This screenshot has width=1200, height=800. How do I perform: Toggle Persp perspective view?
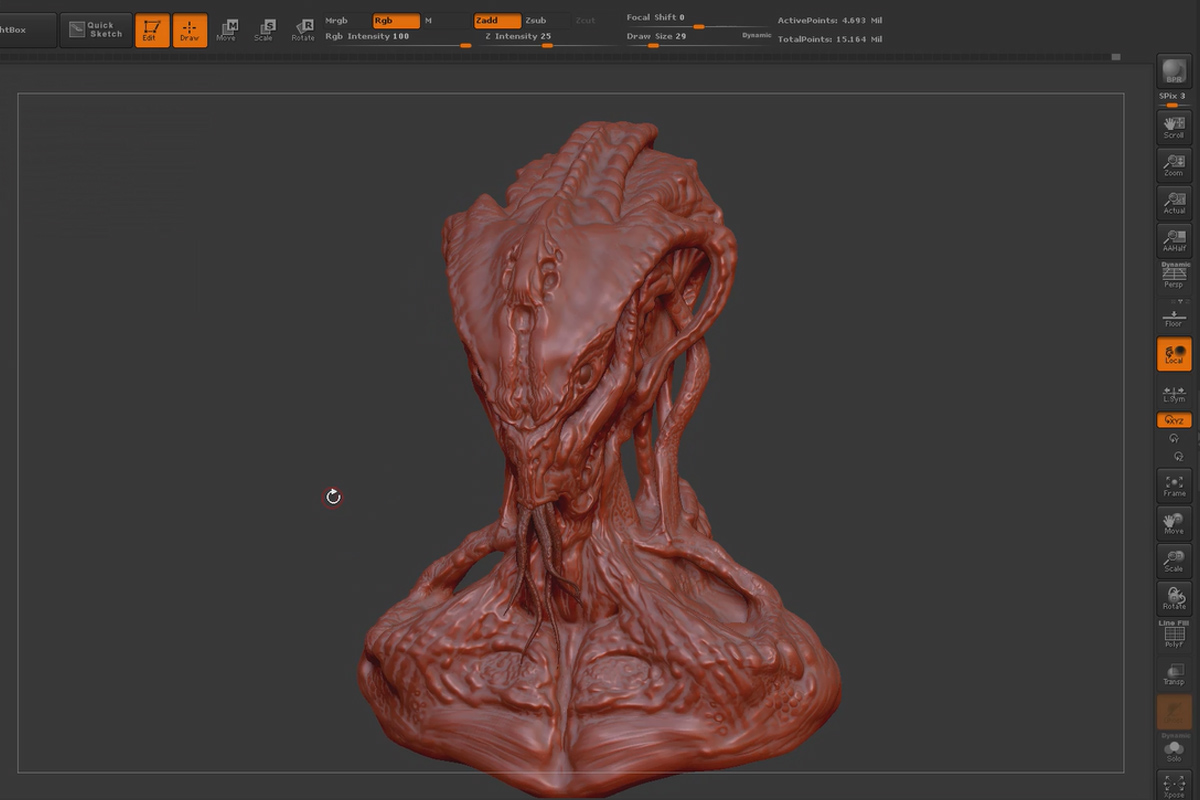click(1174, 278)
